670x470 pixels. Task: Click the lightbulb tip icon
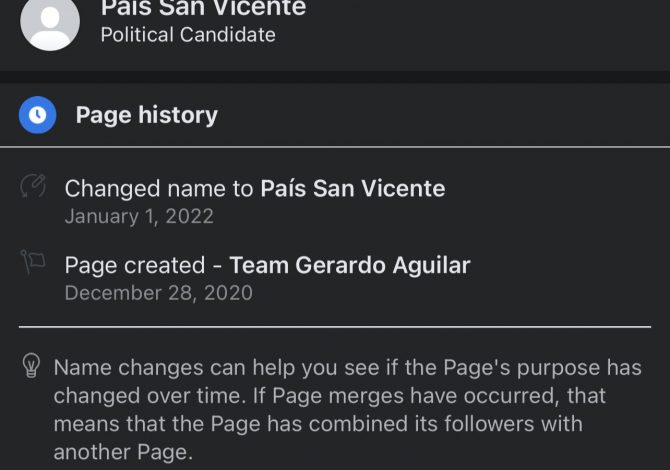click(31, 365)
